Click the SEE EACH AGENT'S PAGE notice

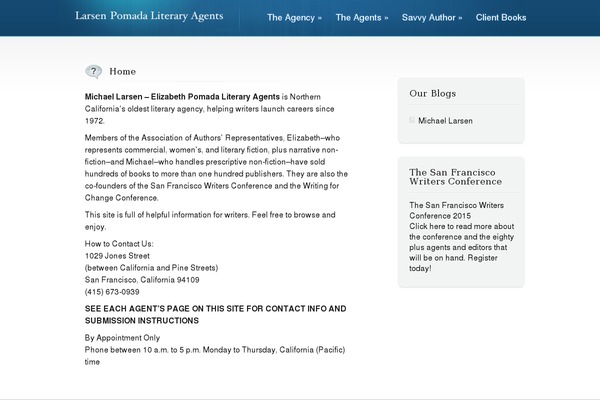click(215, 315)
